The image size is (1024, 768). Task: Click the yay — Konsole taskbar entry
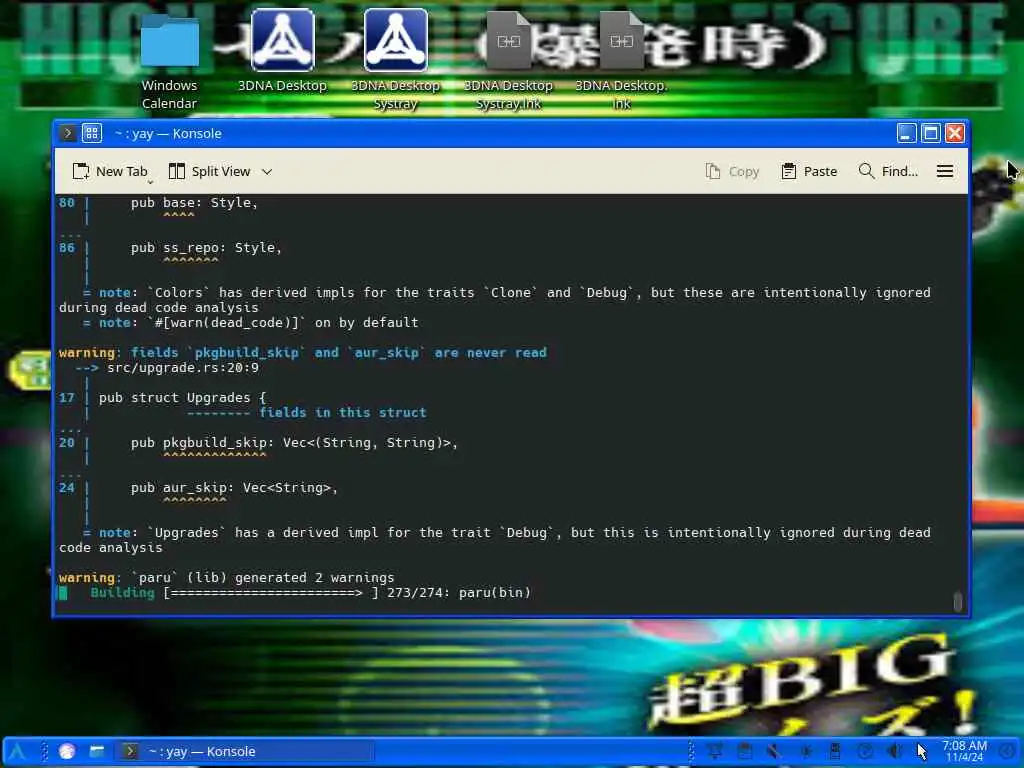(x=246, y=752)
